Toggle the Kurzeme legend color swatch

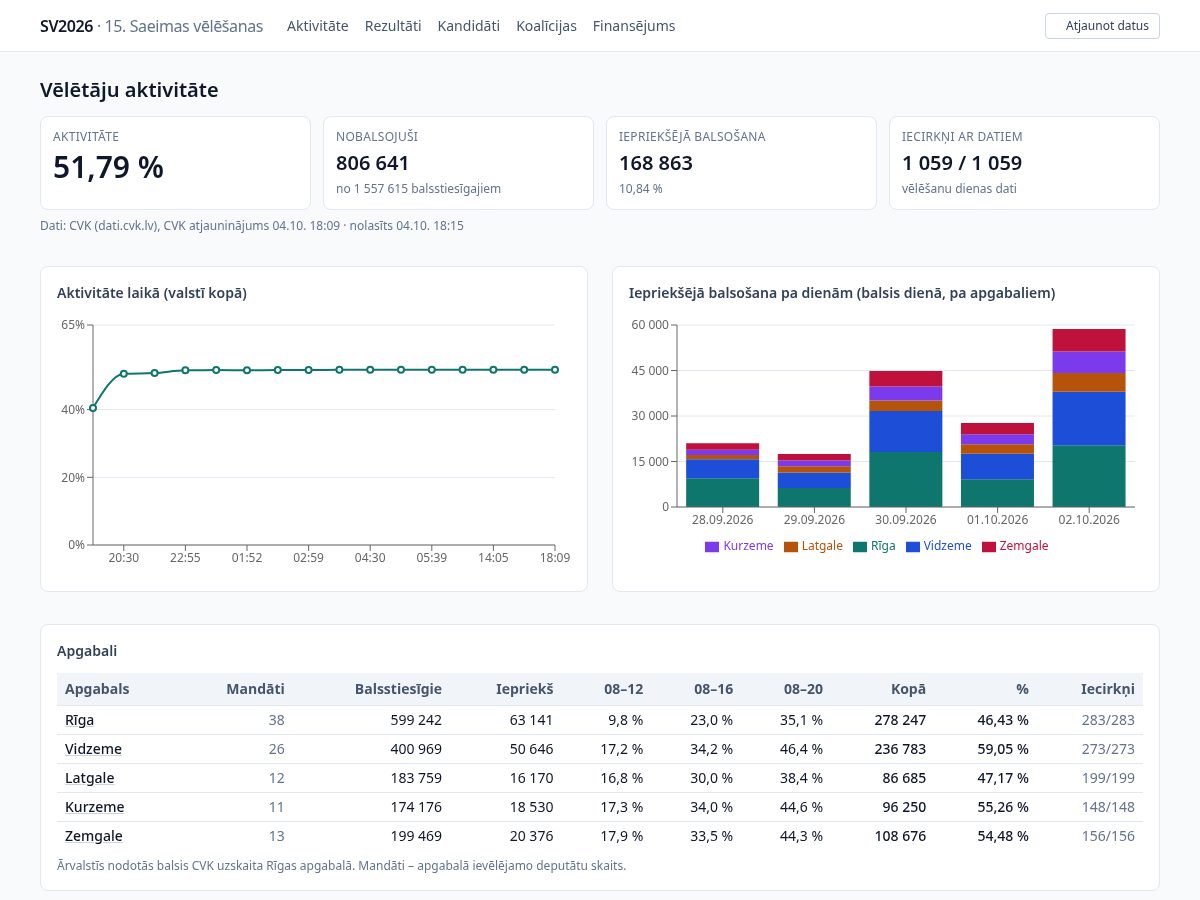(x=712, y=547)
